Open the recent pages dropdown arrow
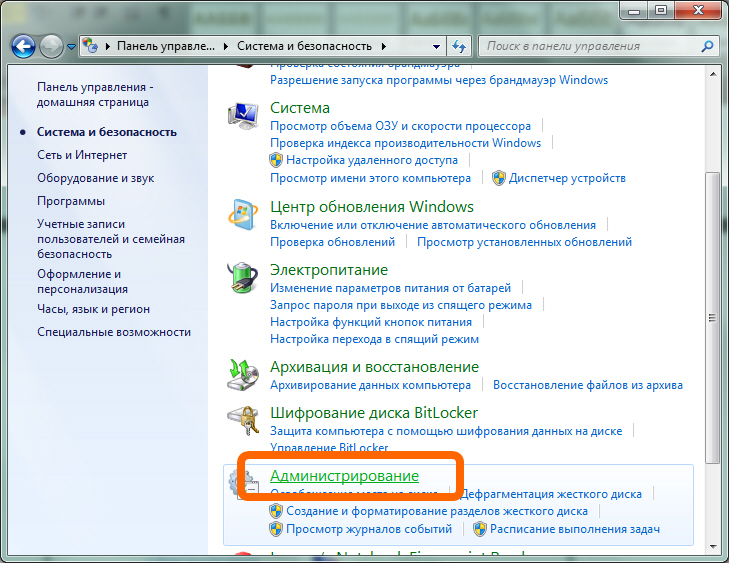This screenshot has height=563, width=729. 71,47
